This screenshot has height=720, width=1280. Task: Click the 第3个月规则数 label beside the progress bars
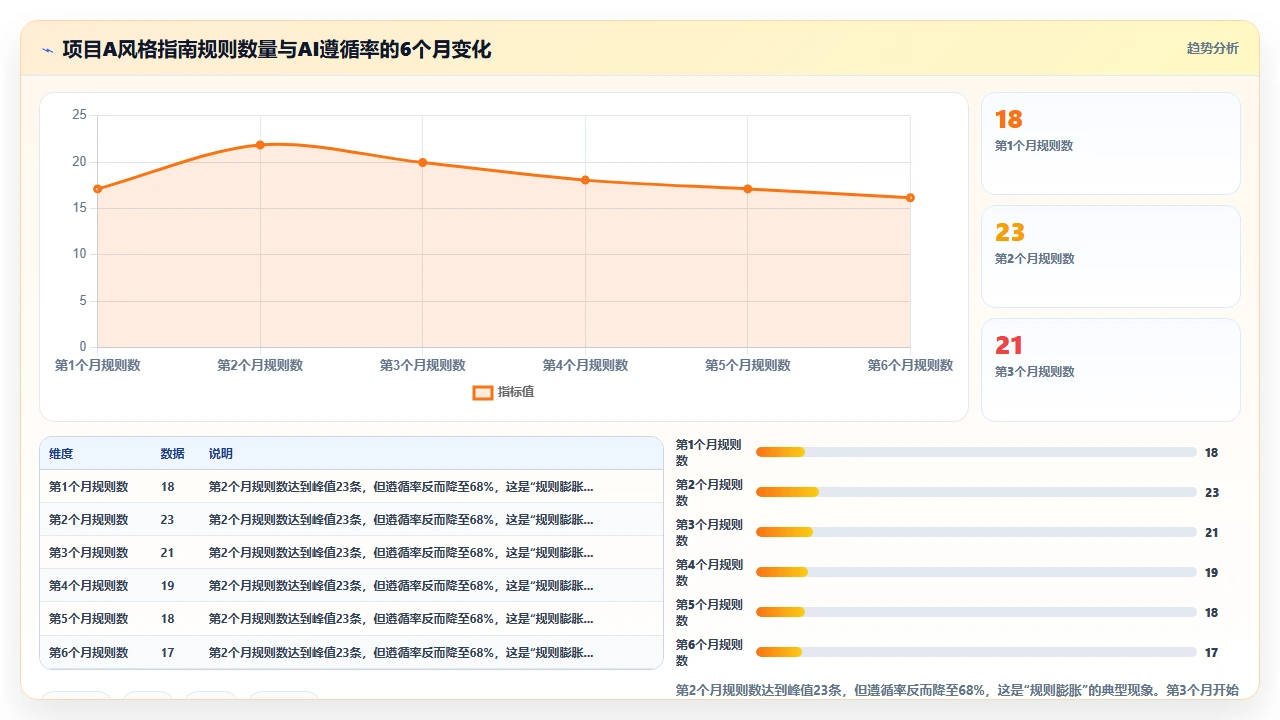click(710, 532)
